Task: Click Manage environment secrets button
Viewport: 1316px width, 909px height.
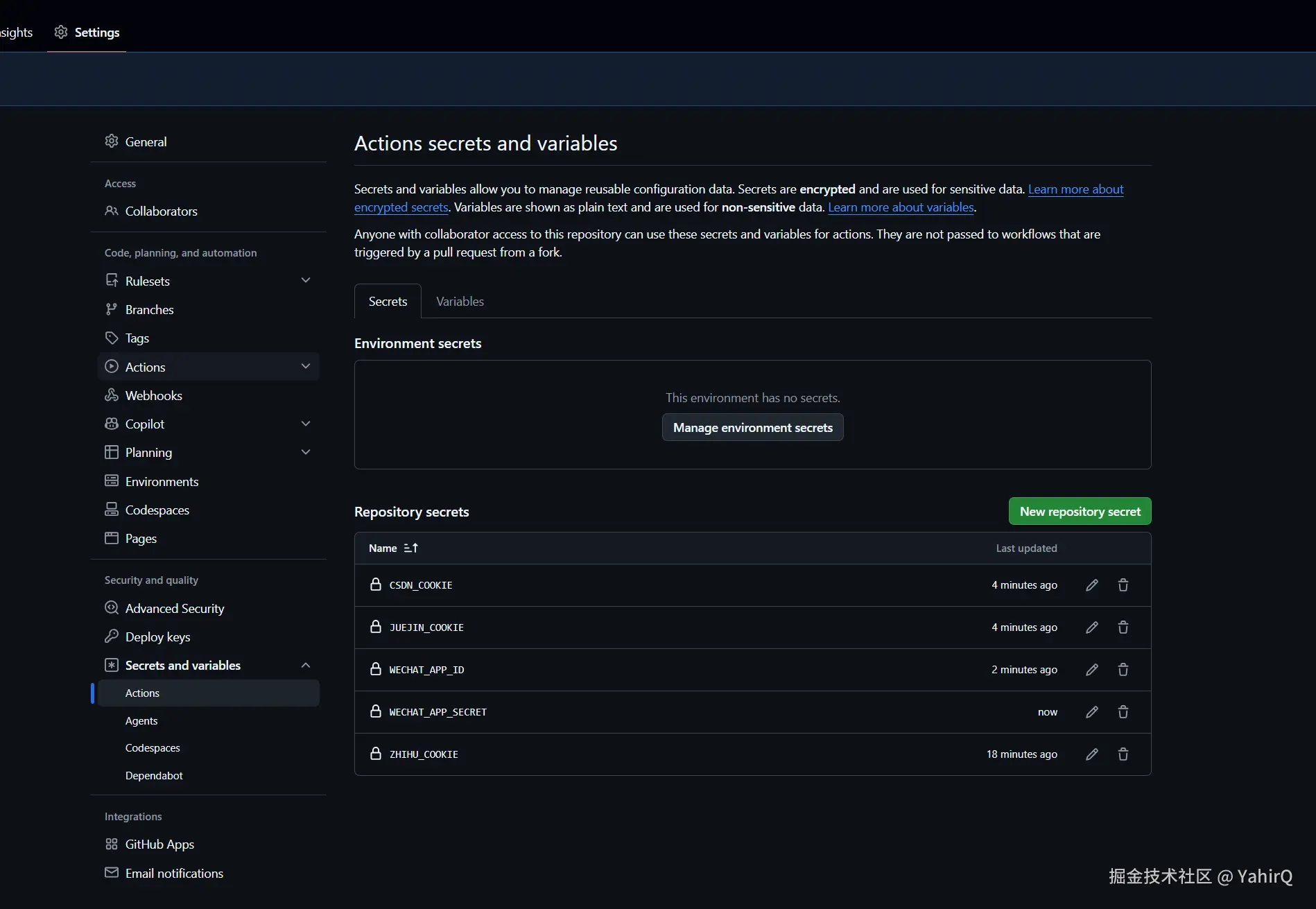Action: point(752,428)
